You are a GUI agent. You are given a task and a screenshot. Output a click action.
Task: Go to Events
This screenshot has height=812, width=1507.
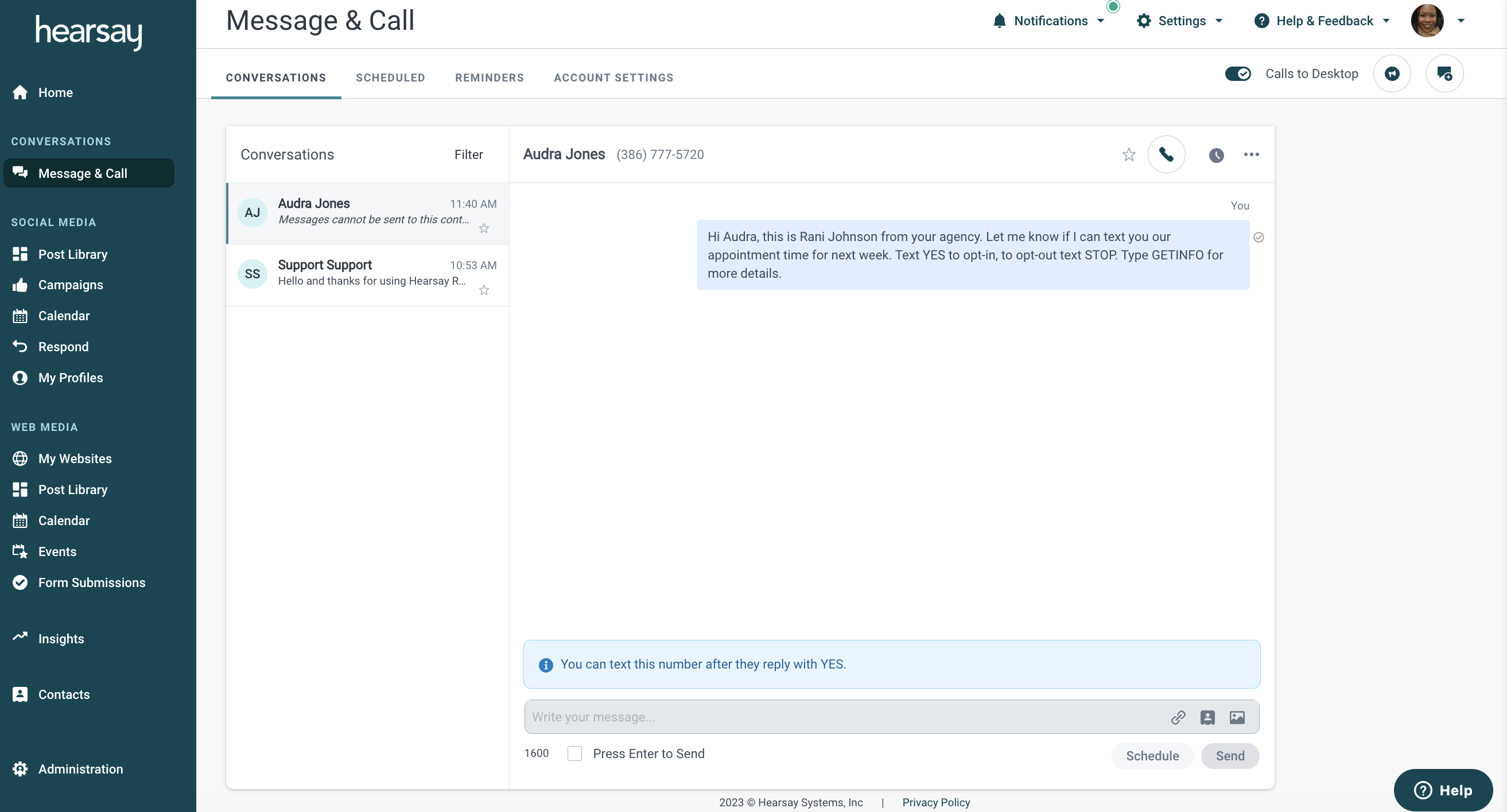(44, 551)
